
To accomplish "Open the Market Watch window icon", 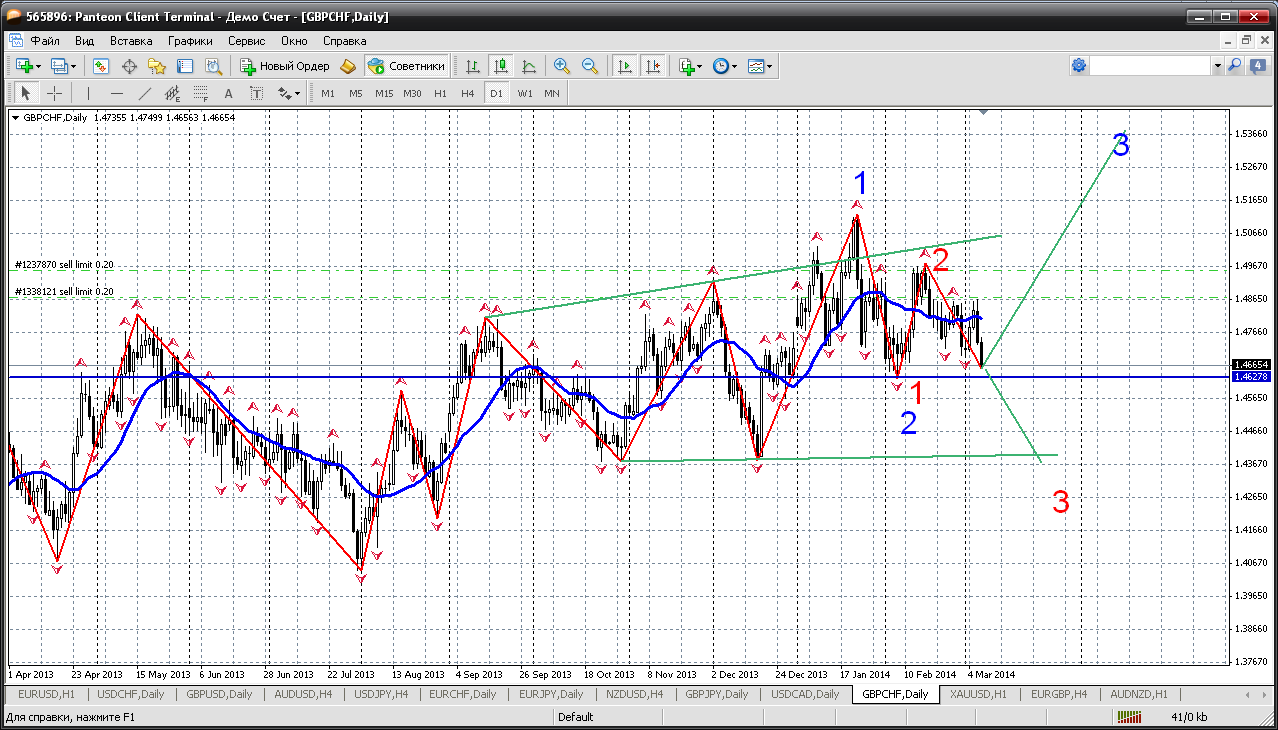I will tap(101, 66).
